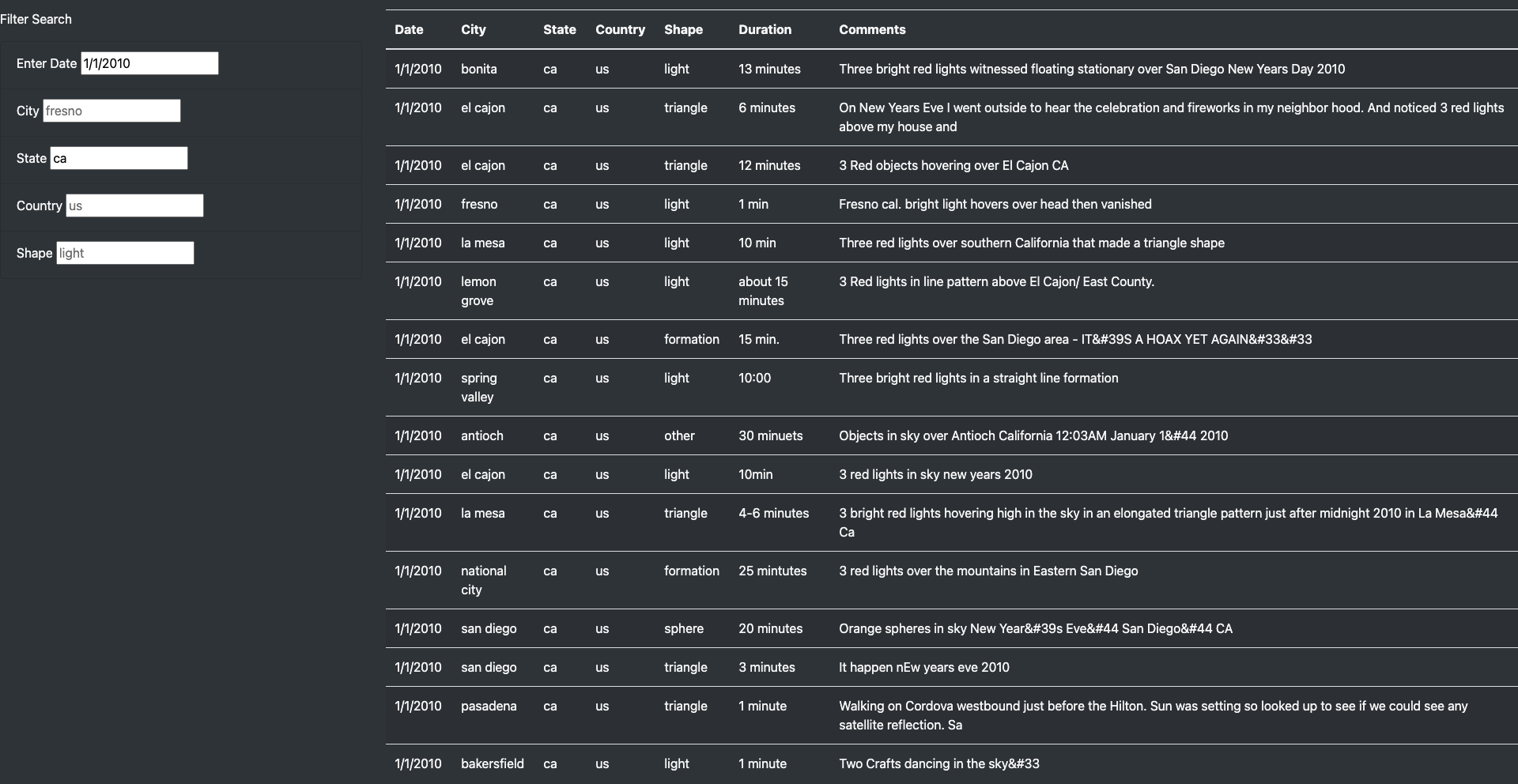The width and height of the screenshot is (1518, 784).
Task: Click the Country filter input showing us
Action: [x=134, y=205]
